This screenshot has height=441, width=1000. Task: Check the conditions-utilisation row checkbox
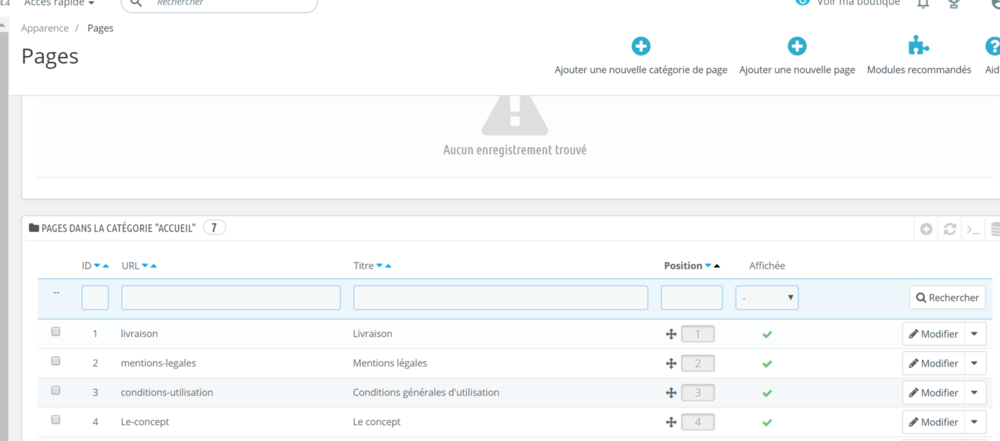click(56, 390)
